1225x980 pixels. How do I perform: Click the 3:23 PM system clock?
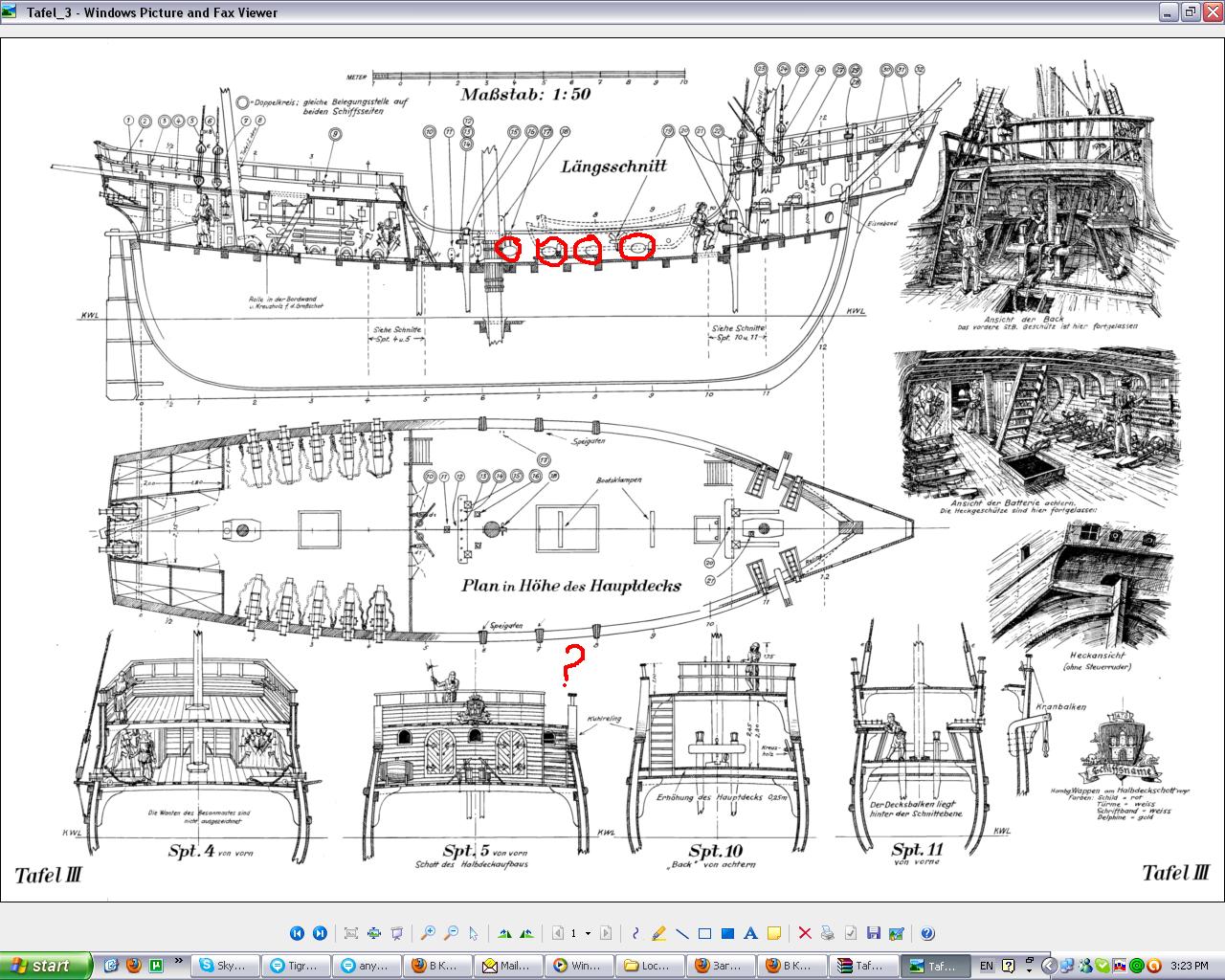click(1190, 966)
